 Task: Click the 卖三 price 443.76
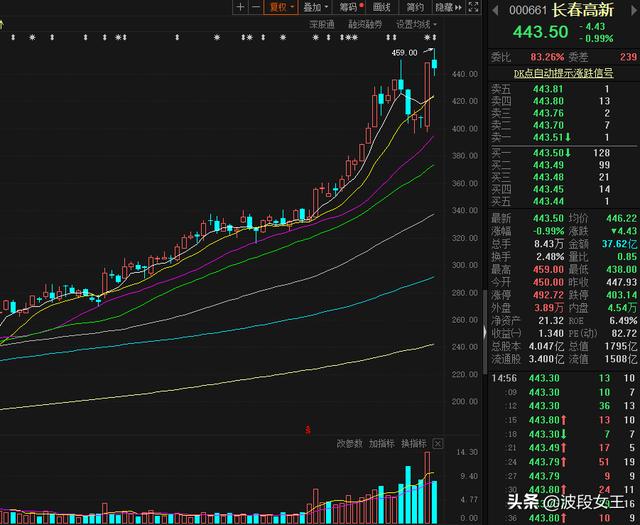[548, 113]
